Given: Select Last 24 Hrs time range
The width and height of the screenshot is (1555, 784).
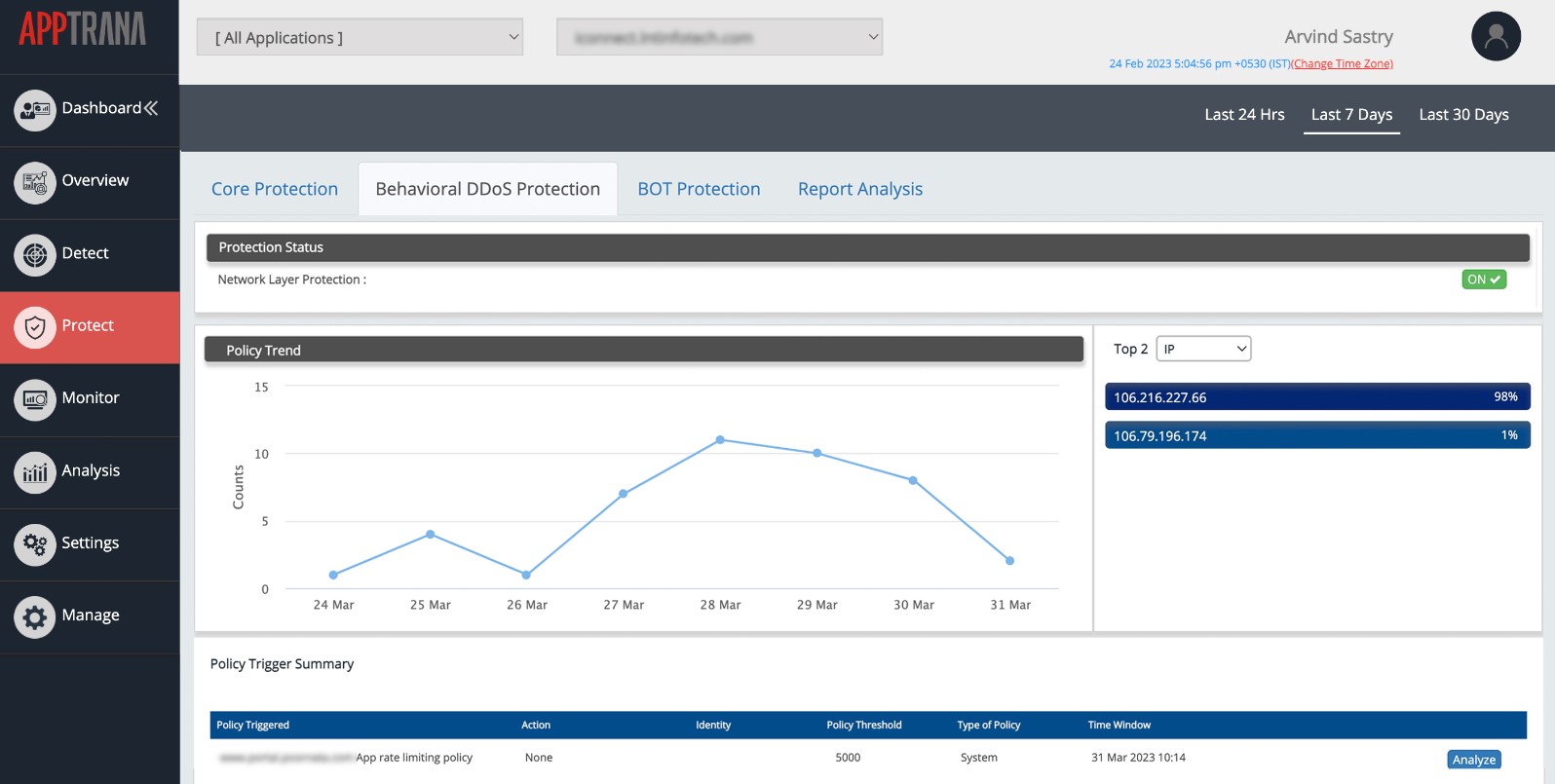Looking at the screenshot, I should (1244, 115).
